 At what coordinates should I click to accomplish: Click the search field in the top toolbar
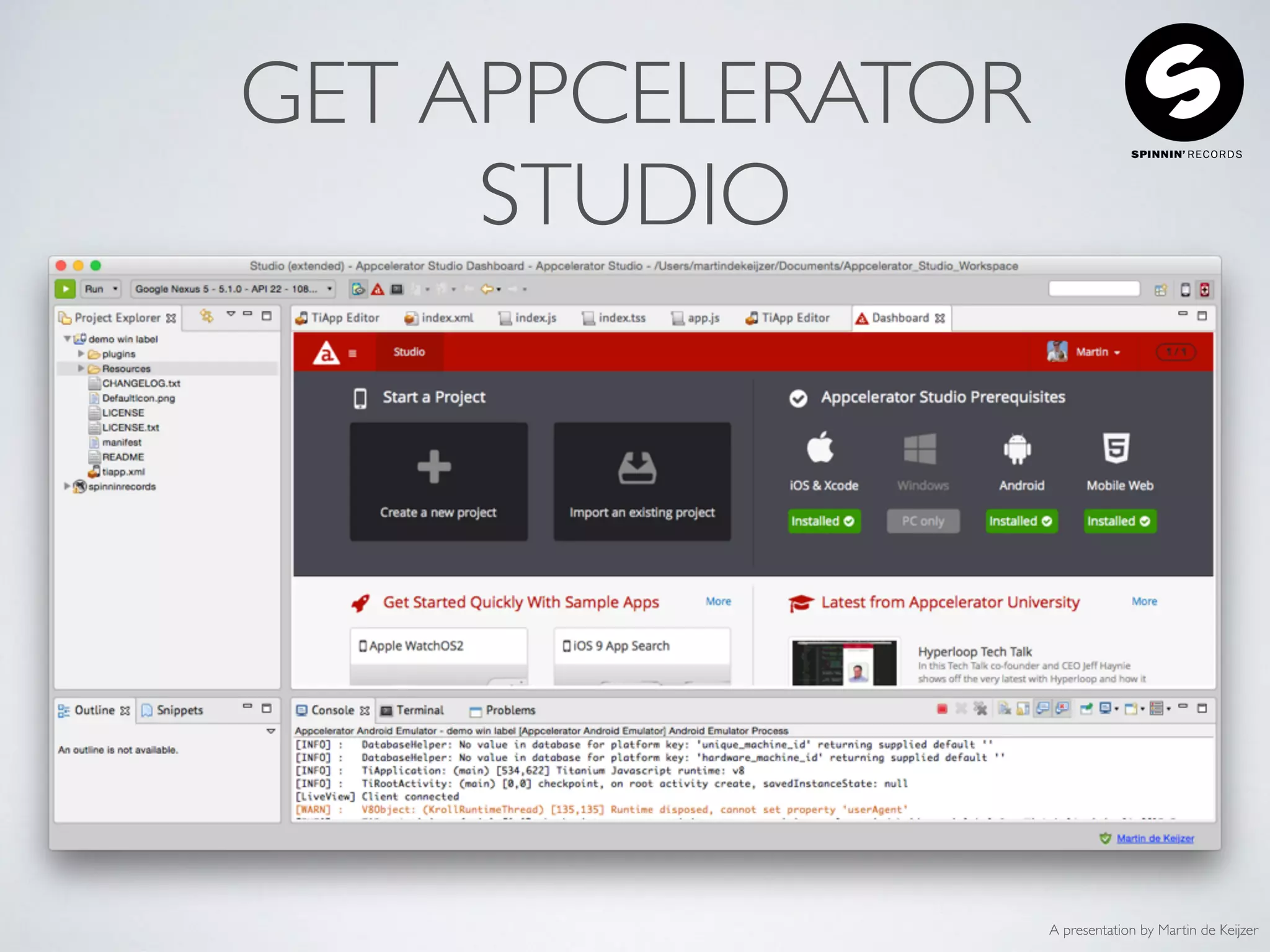[x=1094, y=289]
